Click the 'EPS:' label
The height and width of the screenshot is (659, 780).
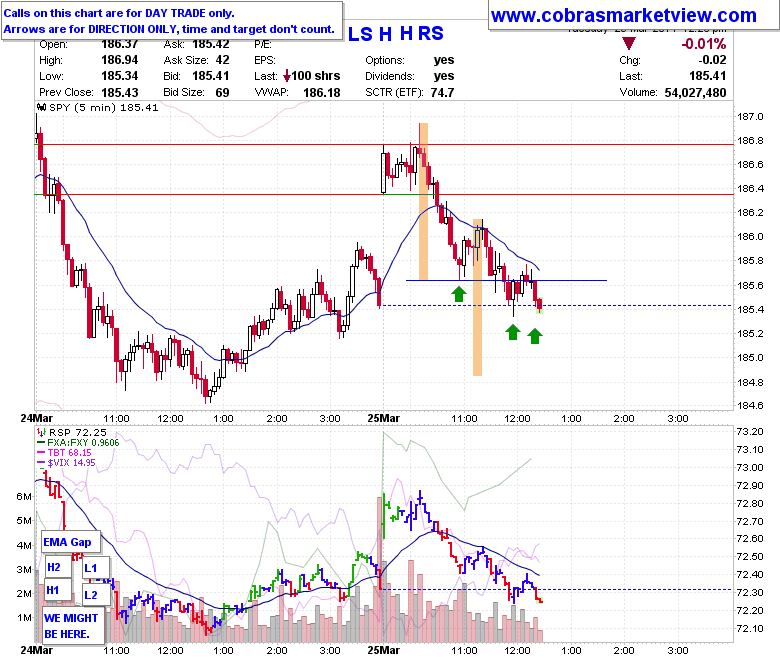pyautogui.click(x=265, y=60)
